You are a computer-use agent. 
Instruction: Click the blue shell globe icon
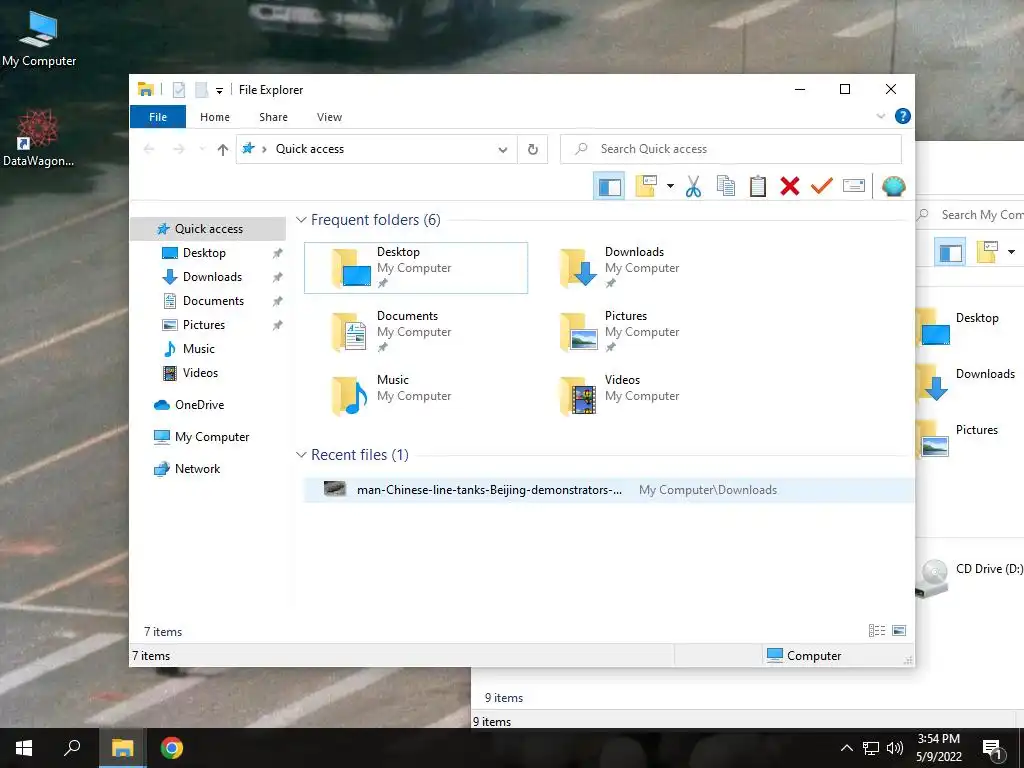point(893,186)
